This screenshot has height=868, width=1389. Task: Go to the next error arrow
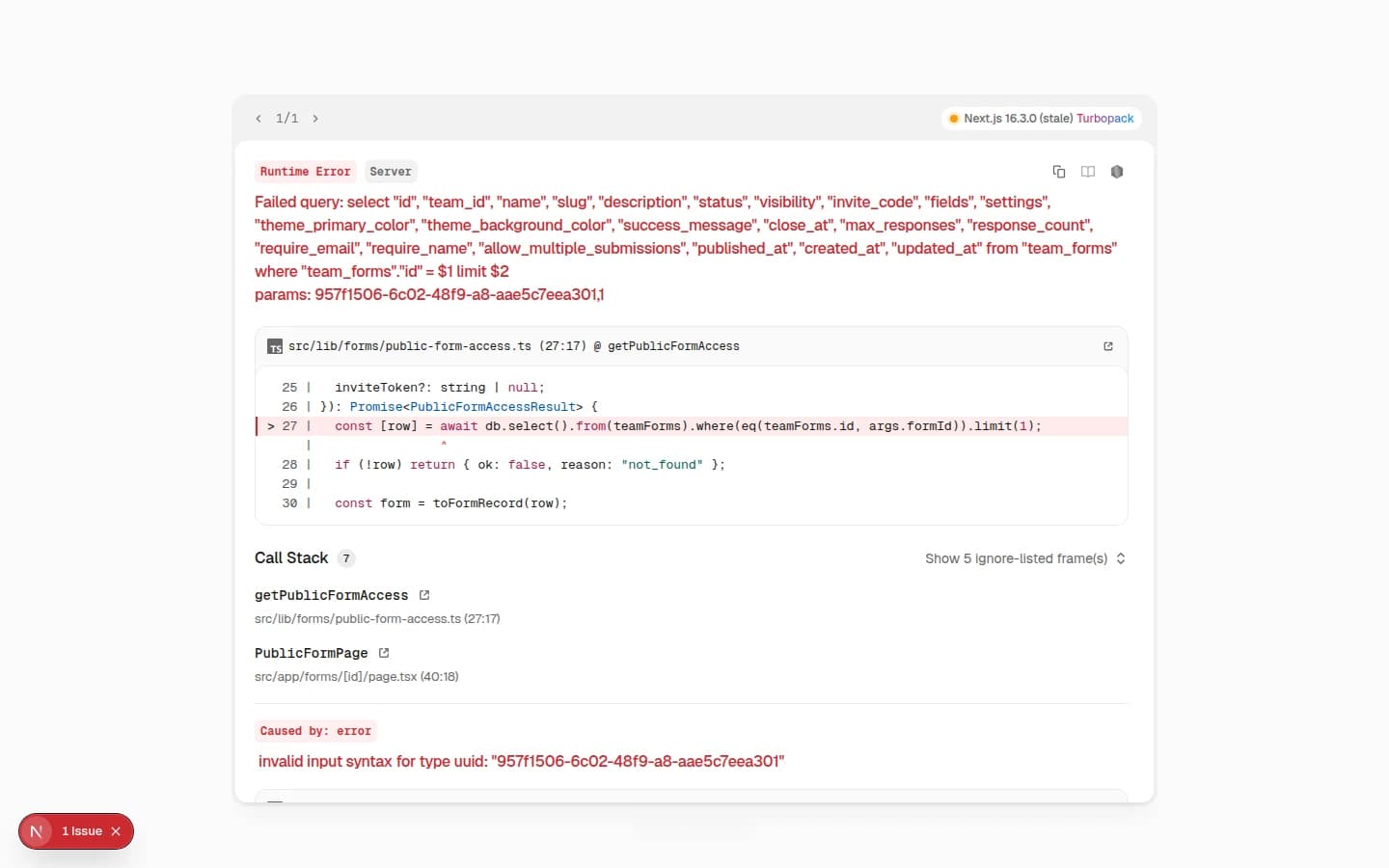coord(315,119)
